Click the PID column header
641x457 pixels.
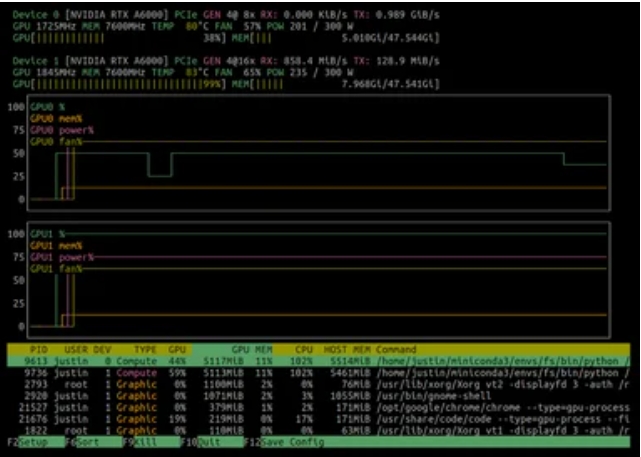coord(40,349)
